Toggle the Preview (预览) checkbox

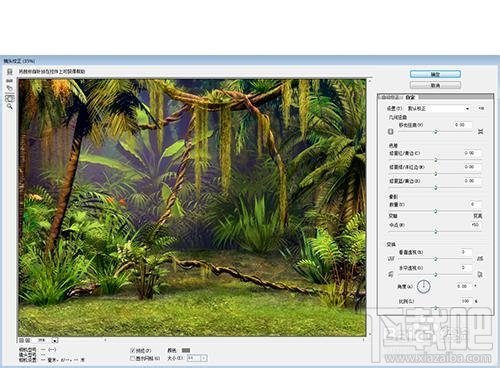[132, 350]
